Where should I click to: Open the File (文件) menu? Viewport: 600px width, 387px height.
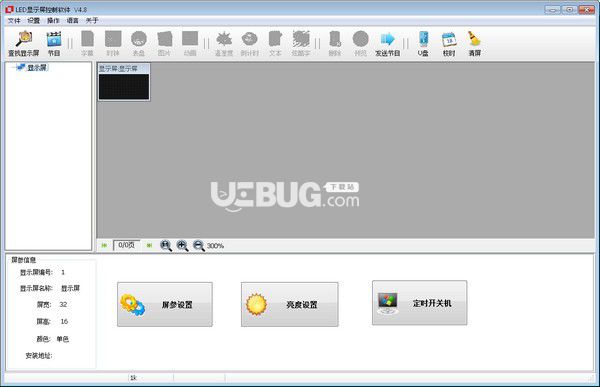tap(14, 21)
